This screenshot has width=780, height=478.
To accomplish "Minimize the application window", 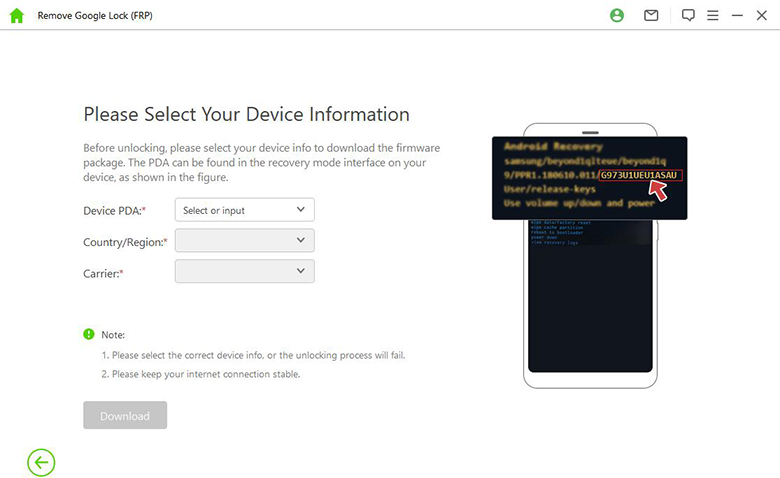I will coord(738,16).
